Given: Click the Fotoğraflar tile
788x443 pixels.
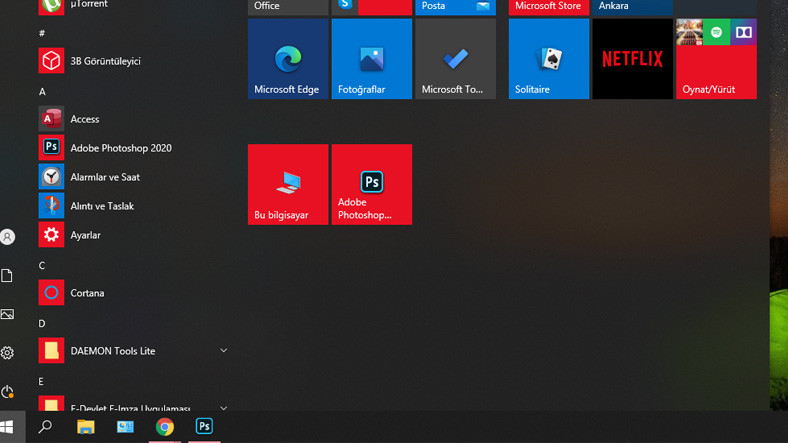Looking at the screenshot, I should tap(371, 59).
